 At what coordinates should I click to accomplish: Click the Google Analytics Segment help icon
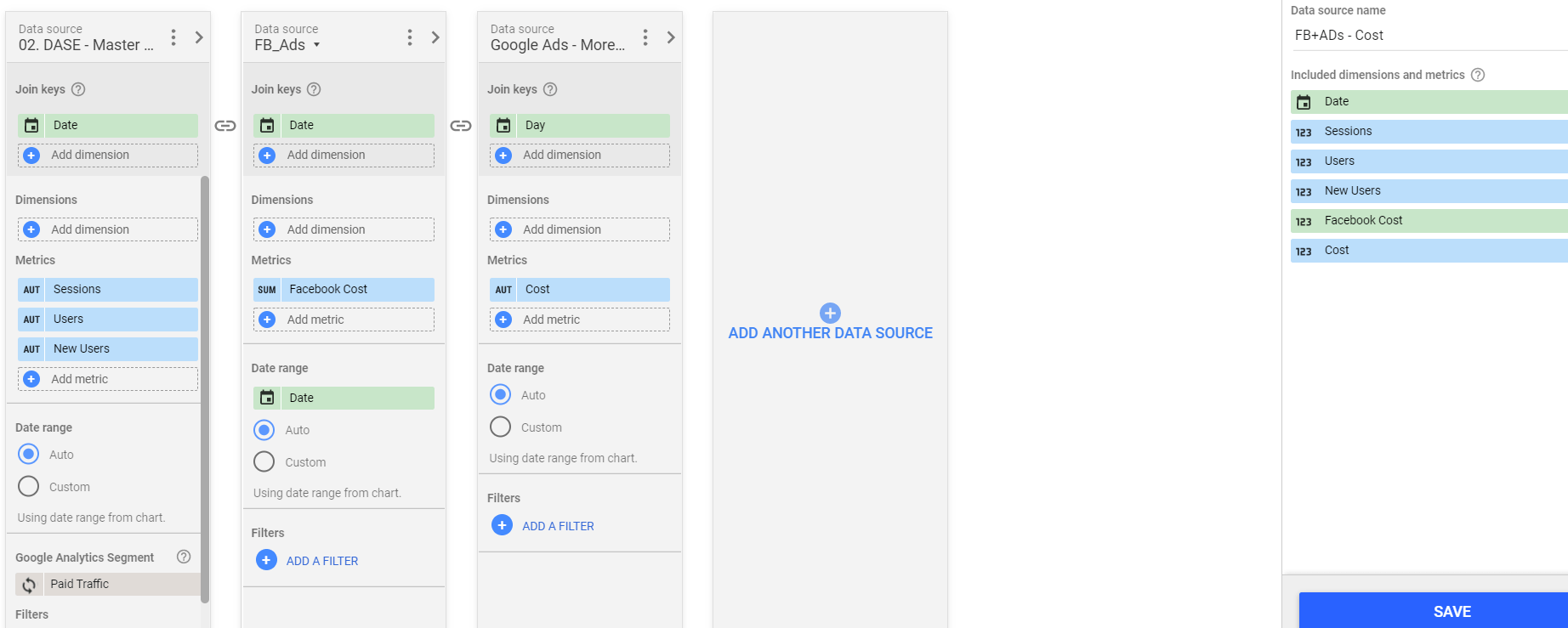(x=184, y=557)
